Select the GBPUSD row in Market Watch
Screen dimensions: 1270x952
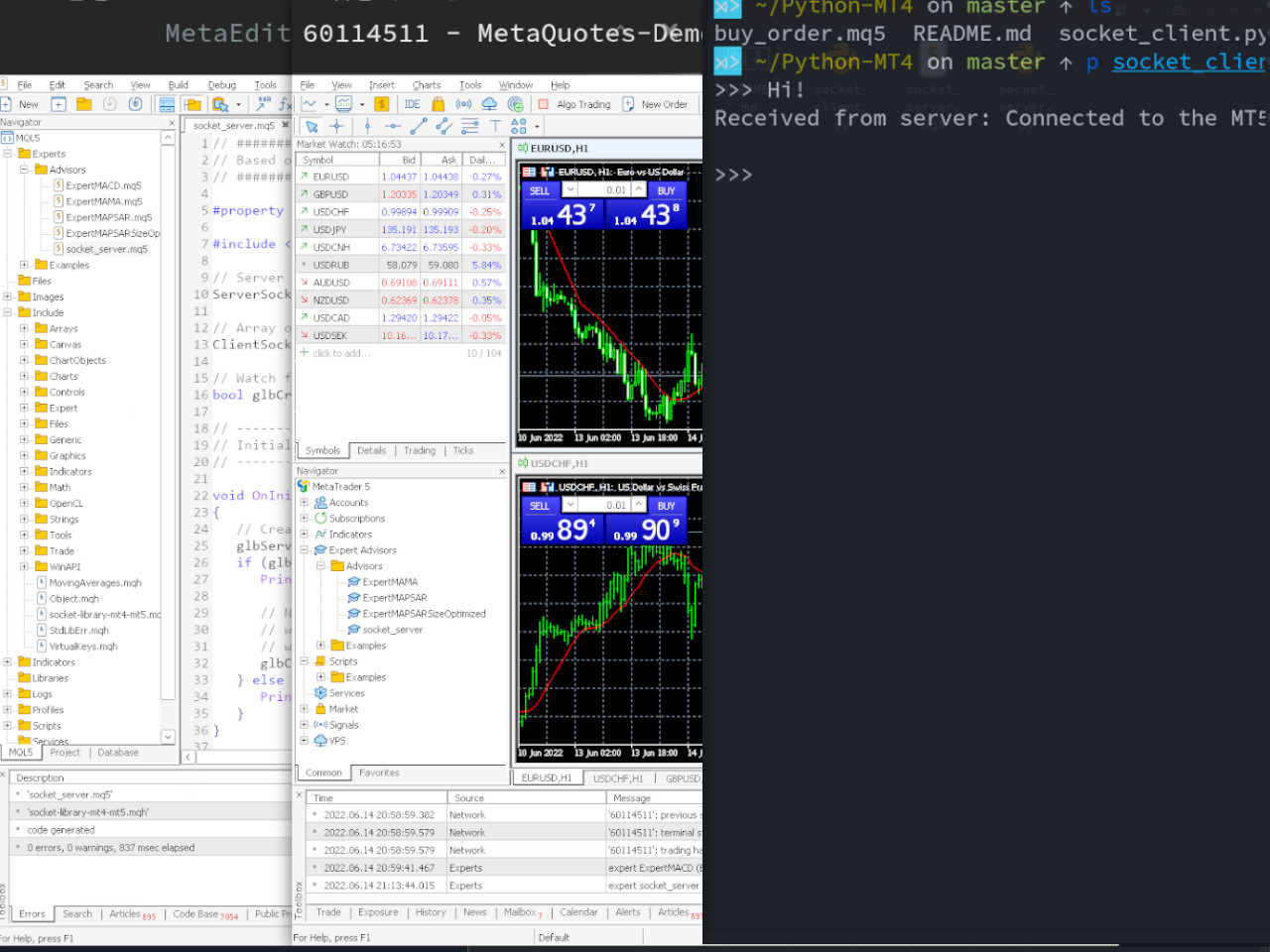pyautogui.click(x=401, y=194)
